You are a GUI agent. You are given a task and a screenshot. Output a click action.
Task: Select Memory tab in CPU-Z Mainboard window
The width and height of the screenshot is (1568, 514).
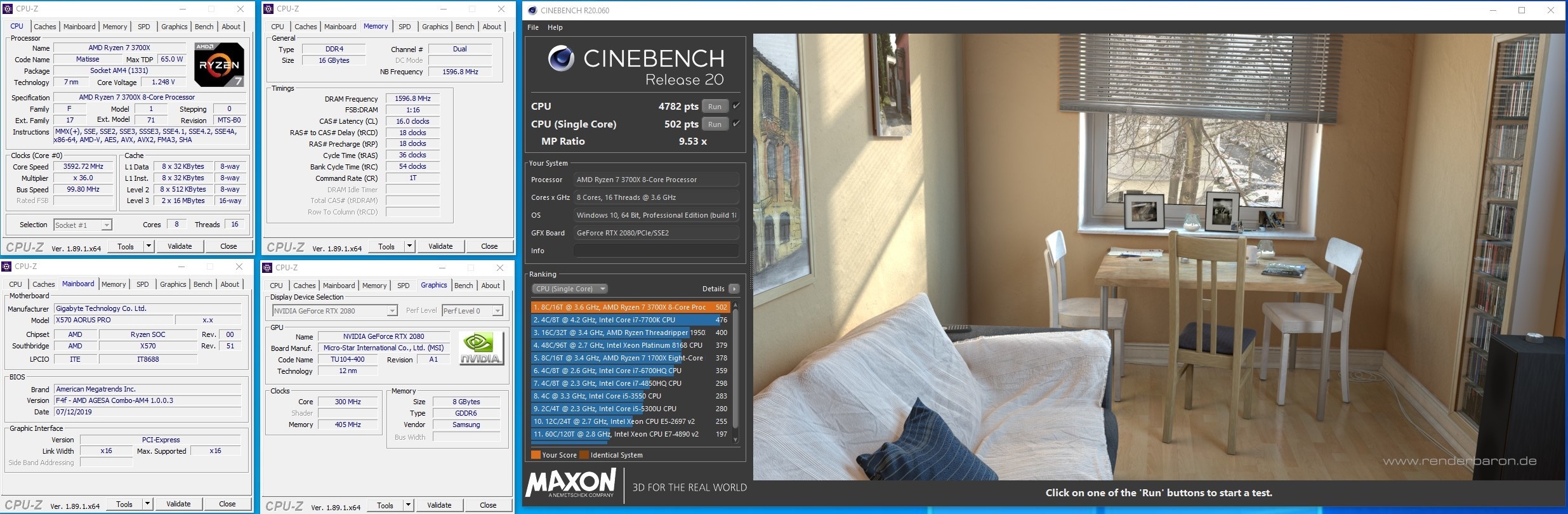click(x=114, y=284)
